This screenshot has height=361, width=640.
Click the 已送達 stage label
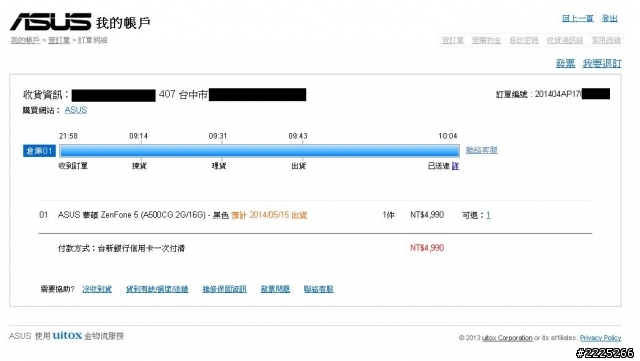point(438,166)
